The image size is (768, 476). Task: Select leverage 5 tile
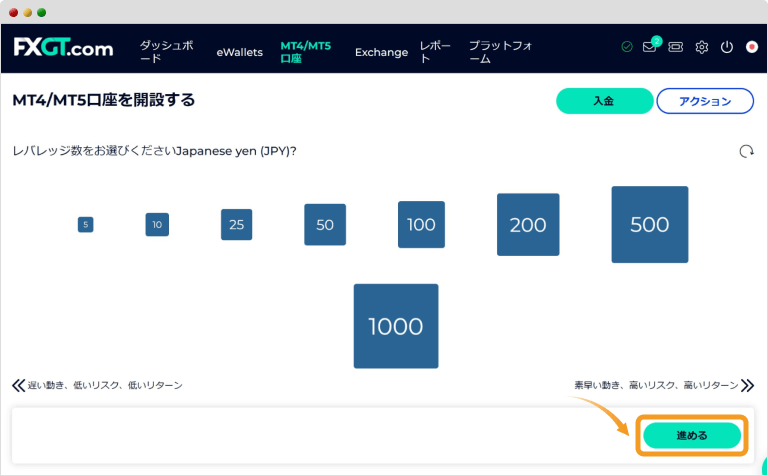click(86, 225)
